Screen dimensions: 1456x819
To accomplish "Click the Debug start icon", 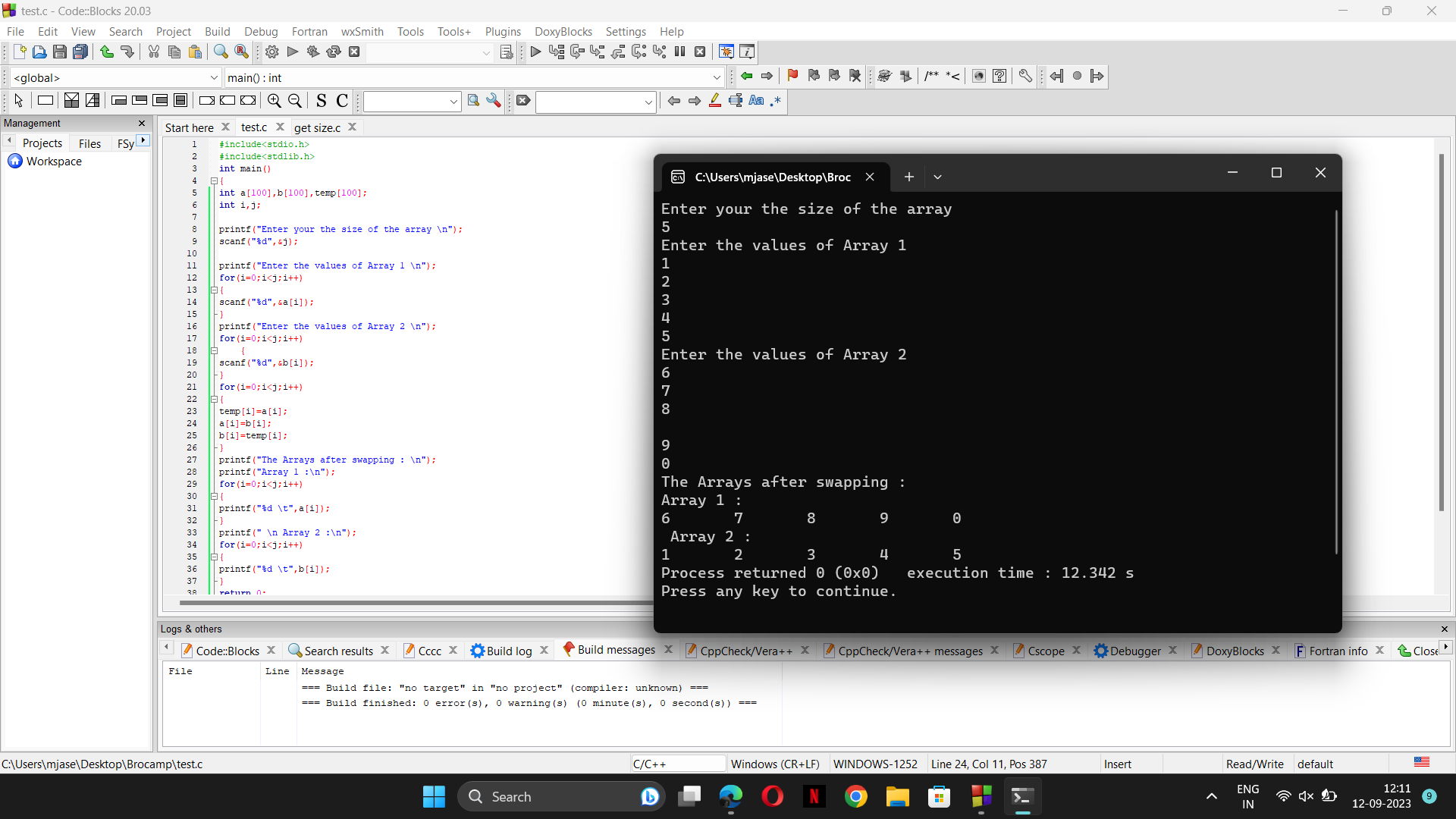I will click(535, 51).
